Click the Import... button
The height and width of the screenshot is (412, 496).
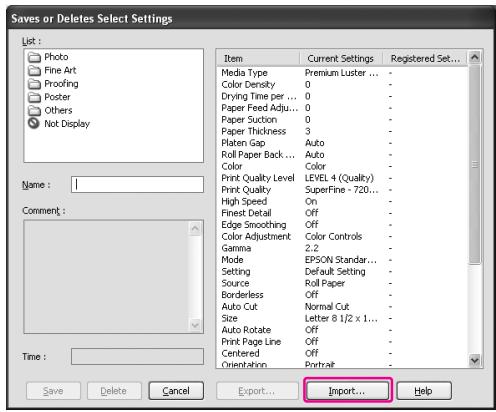click(x=347, y=390)
